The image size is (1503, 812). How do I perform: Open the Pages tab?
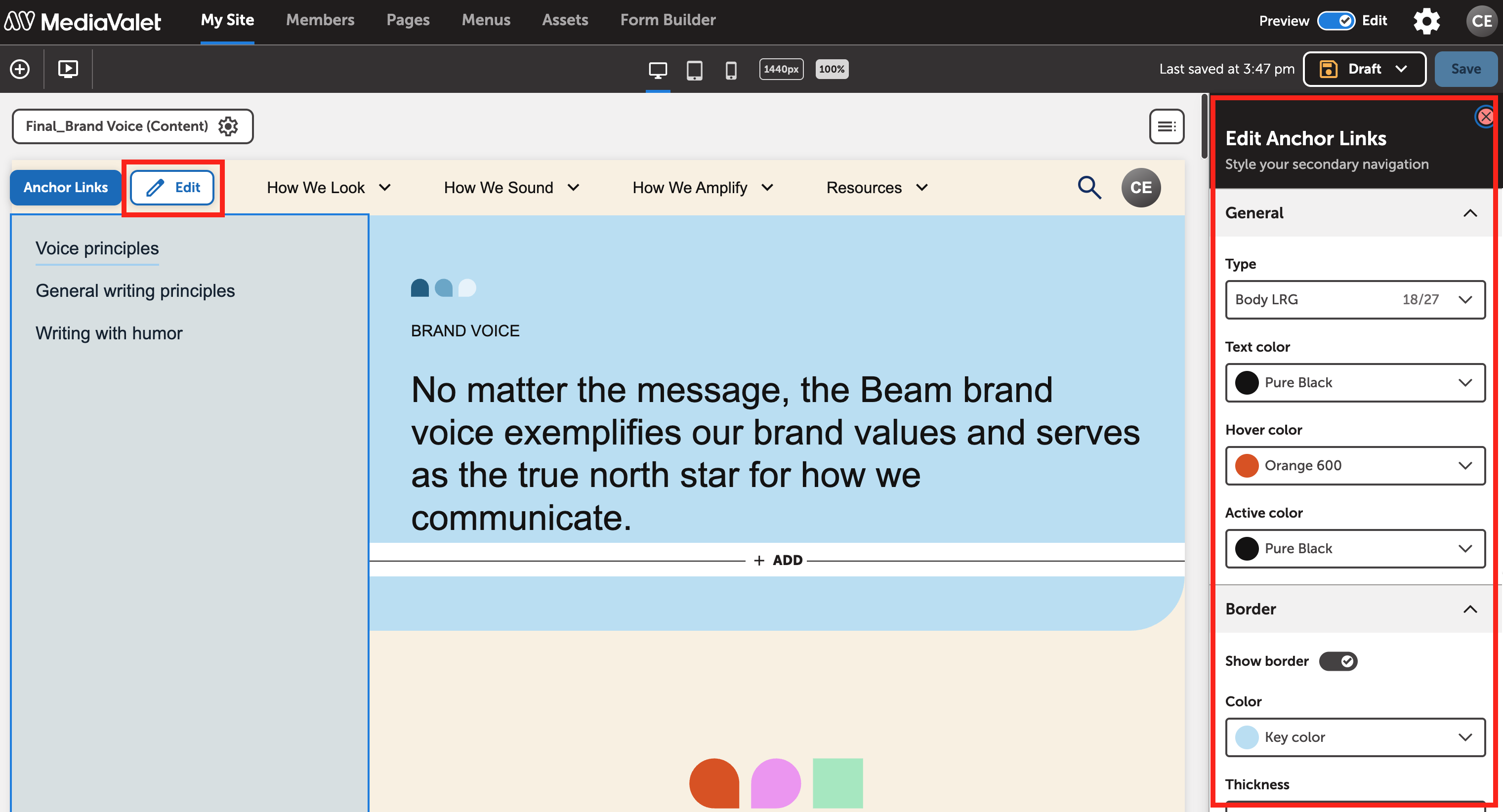408,20
